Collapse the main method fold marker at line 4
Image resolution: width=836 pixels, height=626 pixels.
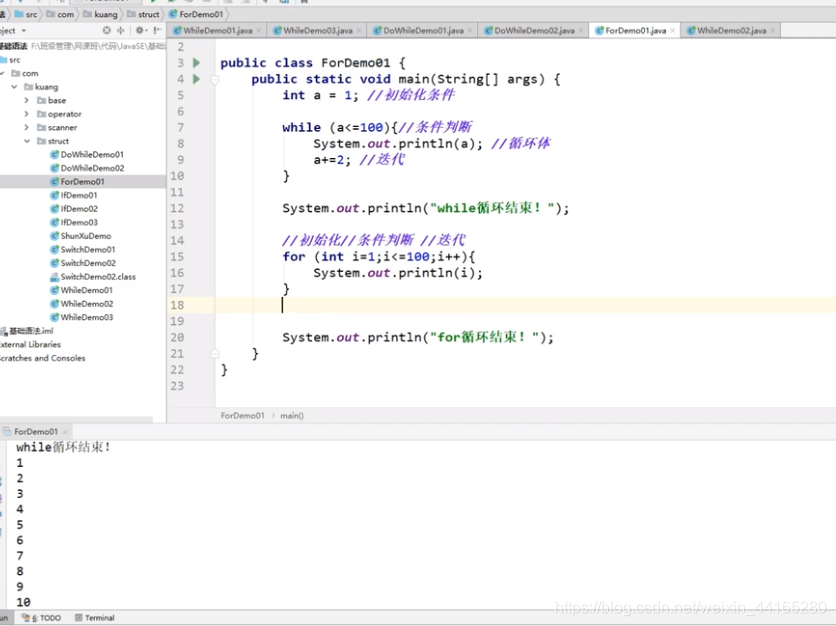[215, 79]
